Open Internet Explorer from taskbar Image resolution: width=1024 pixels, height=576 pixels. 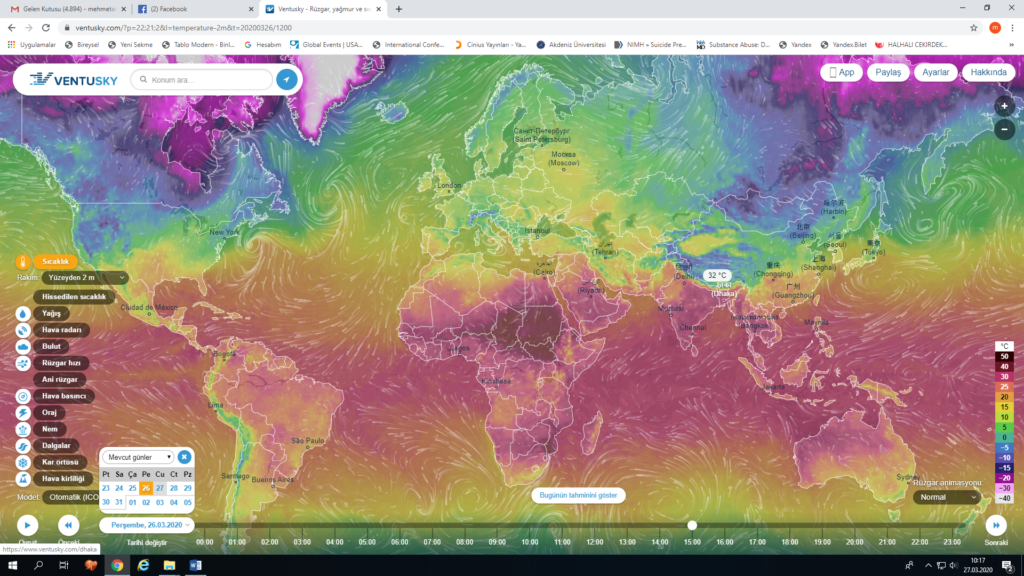(143, 566)
